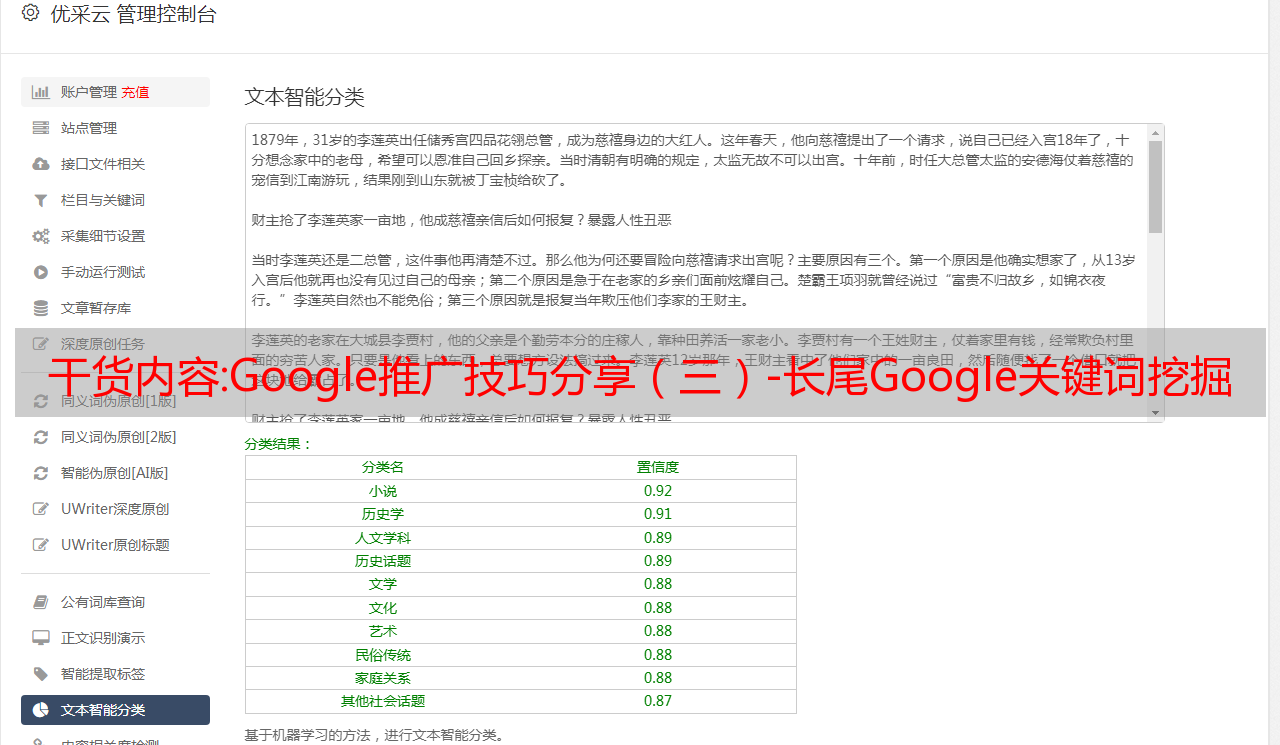Click the bar chart icon for 账户管理
The image size is (1280, 745).
coord(41,92)
